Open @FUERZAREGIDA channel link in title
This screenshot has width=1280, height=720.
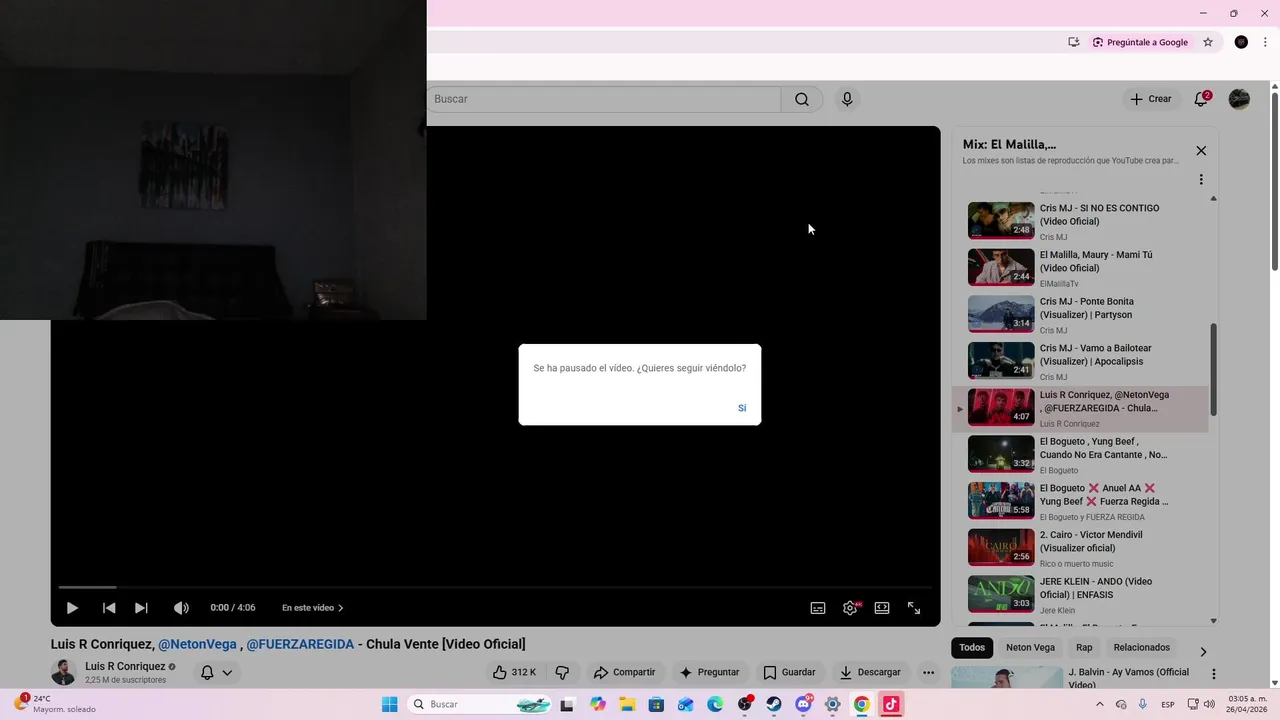coord(300,644)
